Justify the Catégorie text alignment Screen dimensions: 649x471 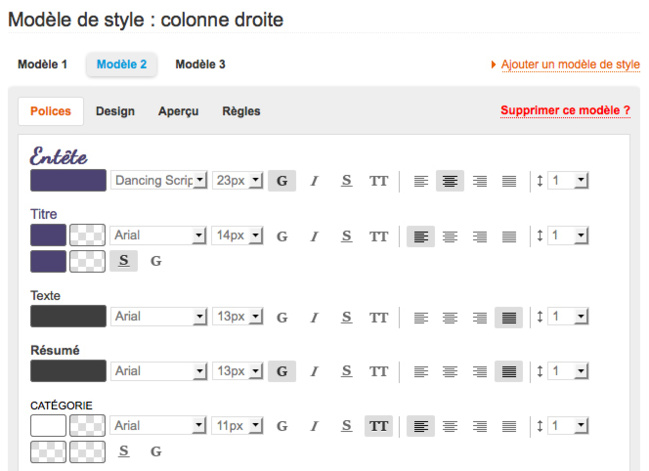coord(508,426)
